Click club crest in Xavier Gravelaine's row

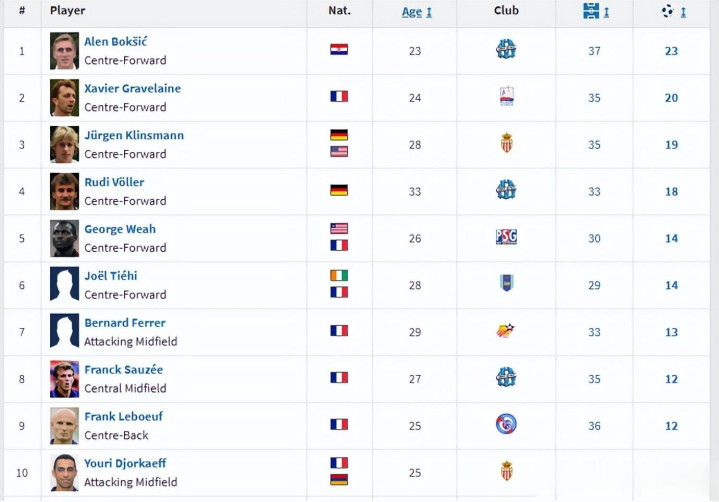(506, 96)
